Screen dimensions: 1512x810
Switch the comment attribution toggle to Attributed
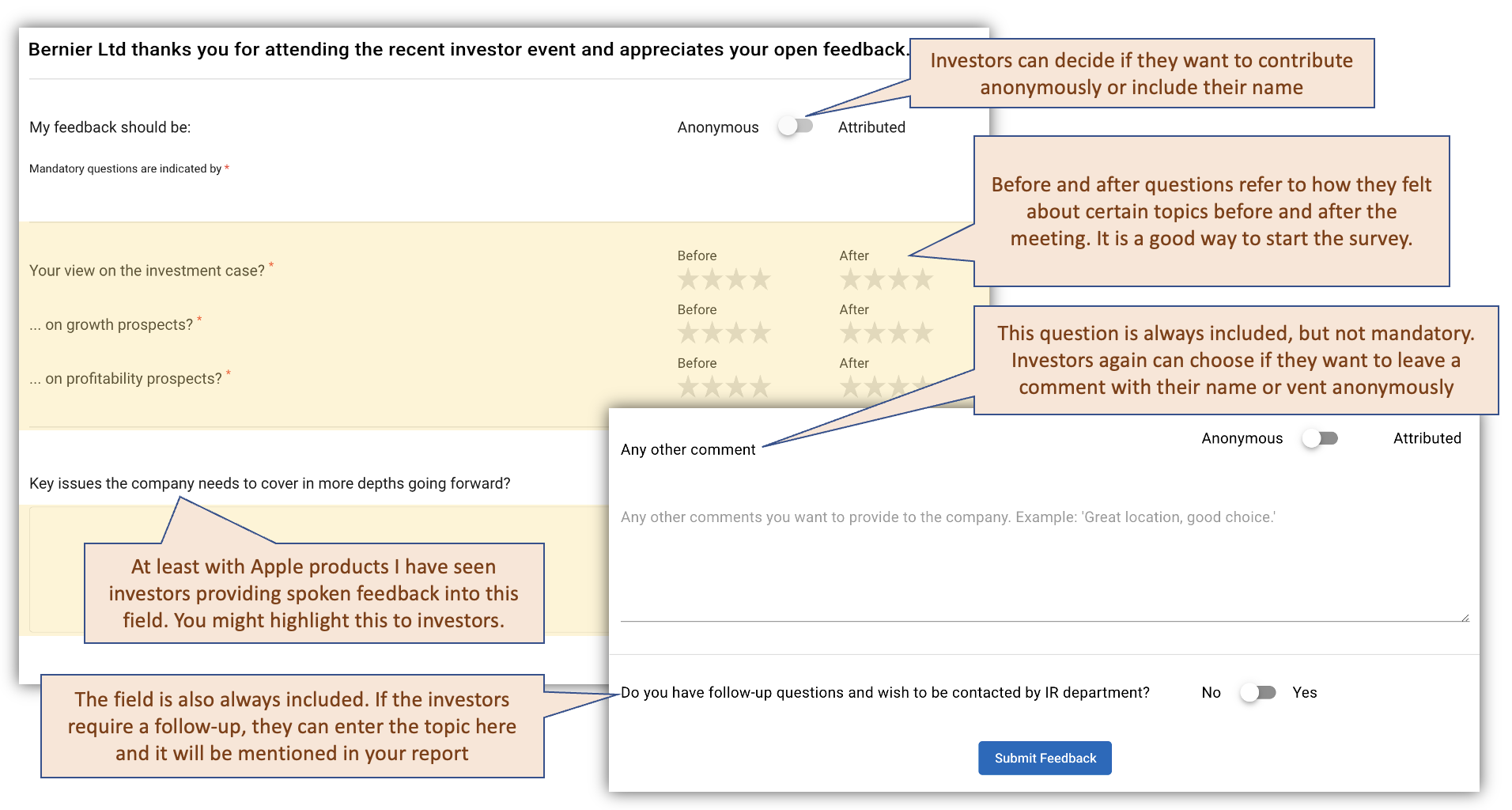click(1320, 437)
